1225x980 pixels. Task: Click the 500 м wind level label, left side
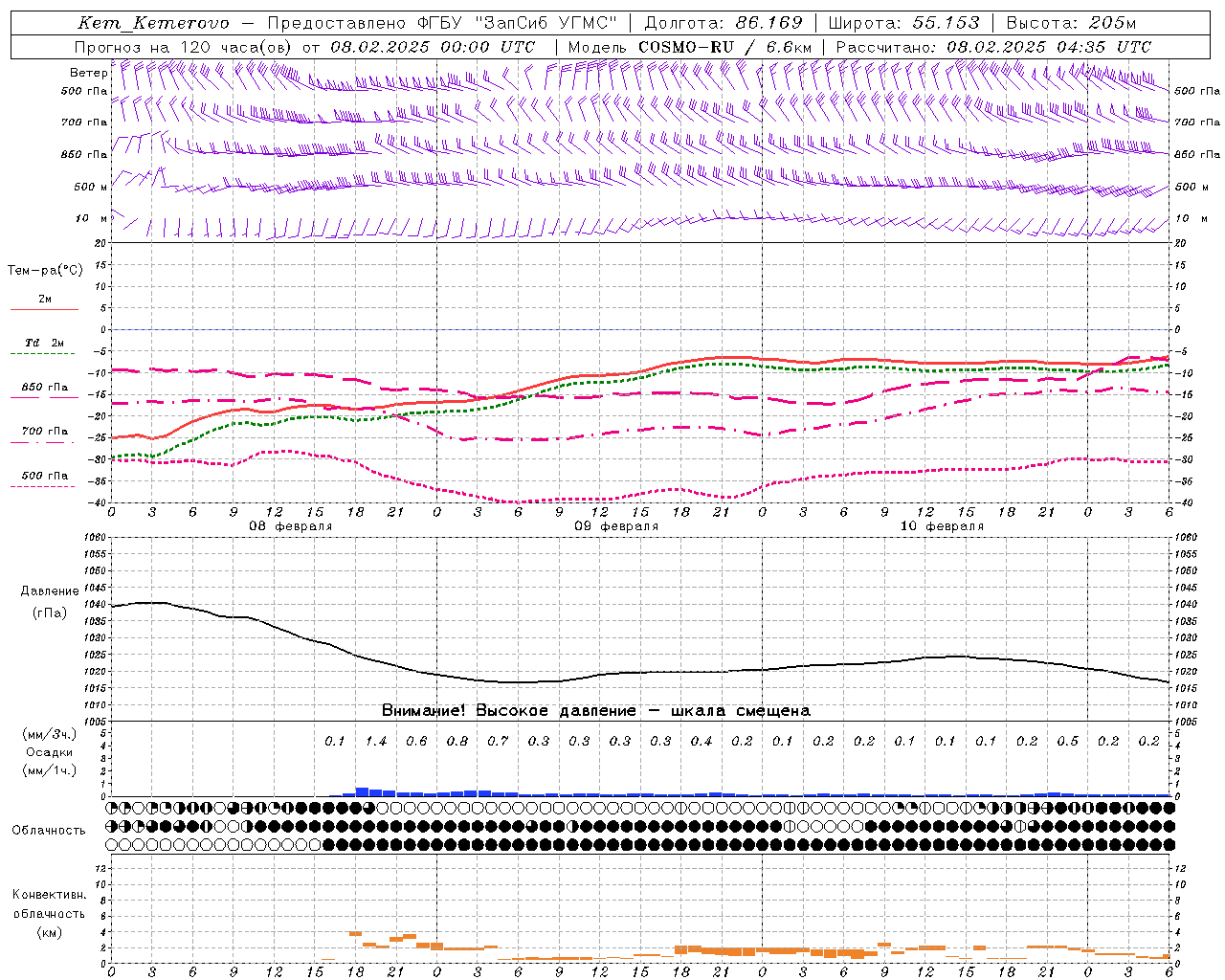(x=91, y=187)
